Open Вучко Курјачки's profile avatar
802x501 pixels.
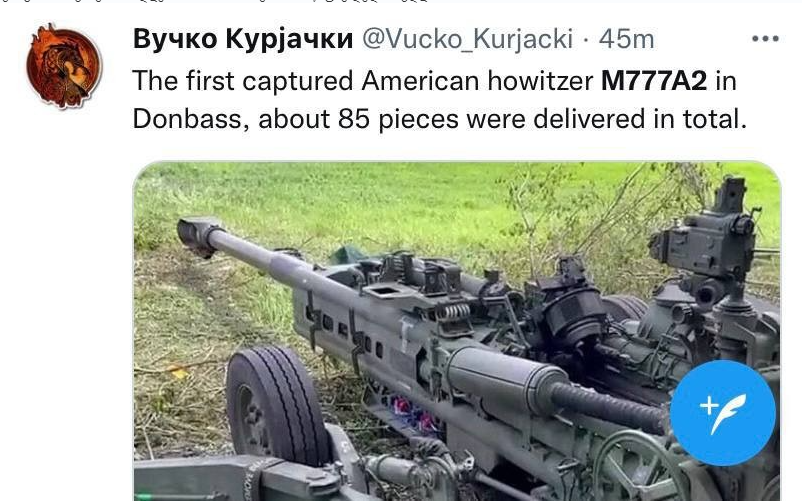[64, 66]
